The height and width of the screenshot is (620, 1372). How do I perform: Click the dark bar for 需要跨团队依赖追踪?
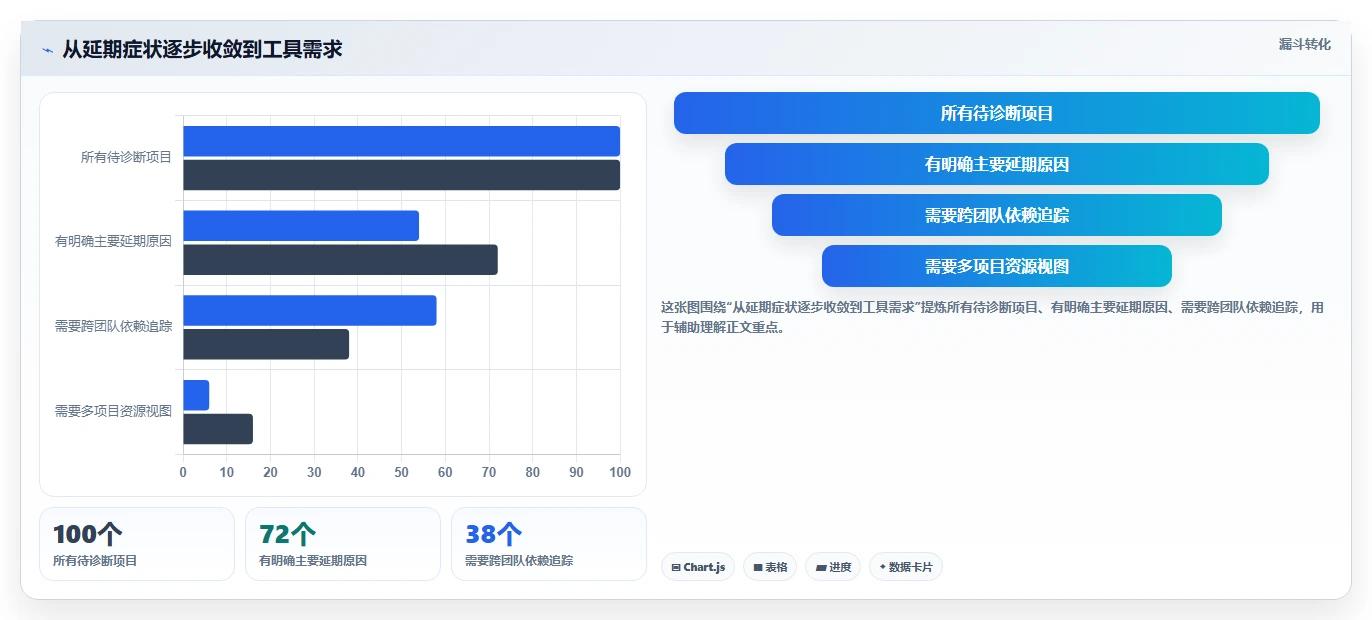click(266, 344)
